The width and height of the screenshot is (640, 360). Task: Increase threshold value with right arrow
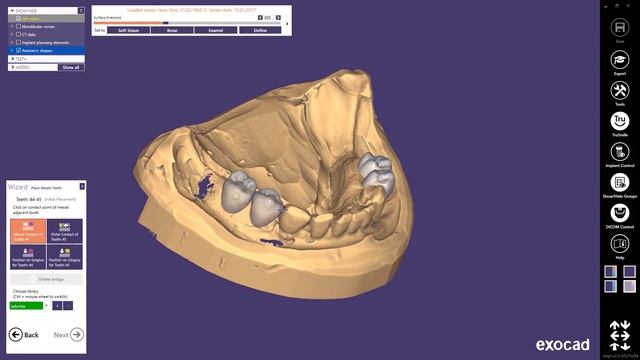(278, 18)
